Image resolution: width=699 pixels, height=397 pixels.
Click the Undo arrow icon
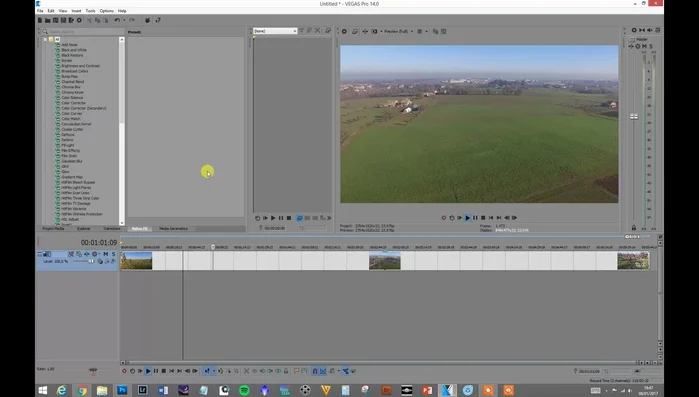coord(117,20)
